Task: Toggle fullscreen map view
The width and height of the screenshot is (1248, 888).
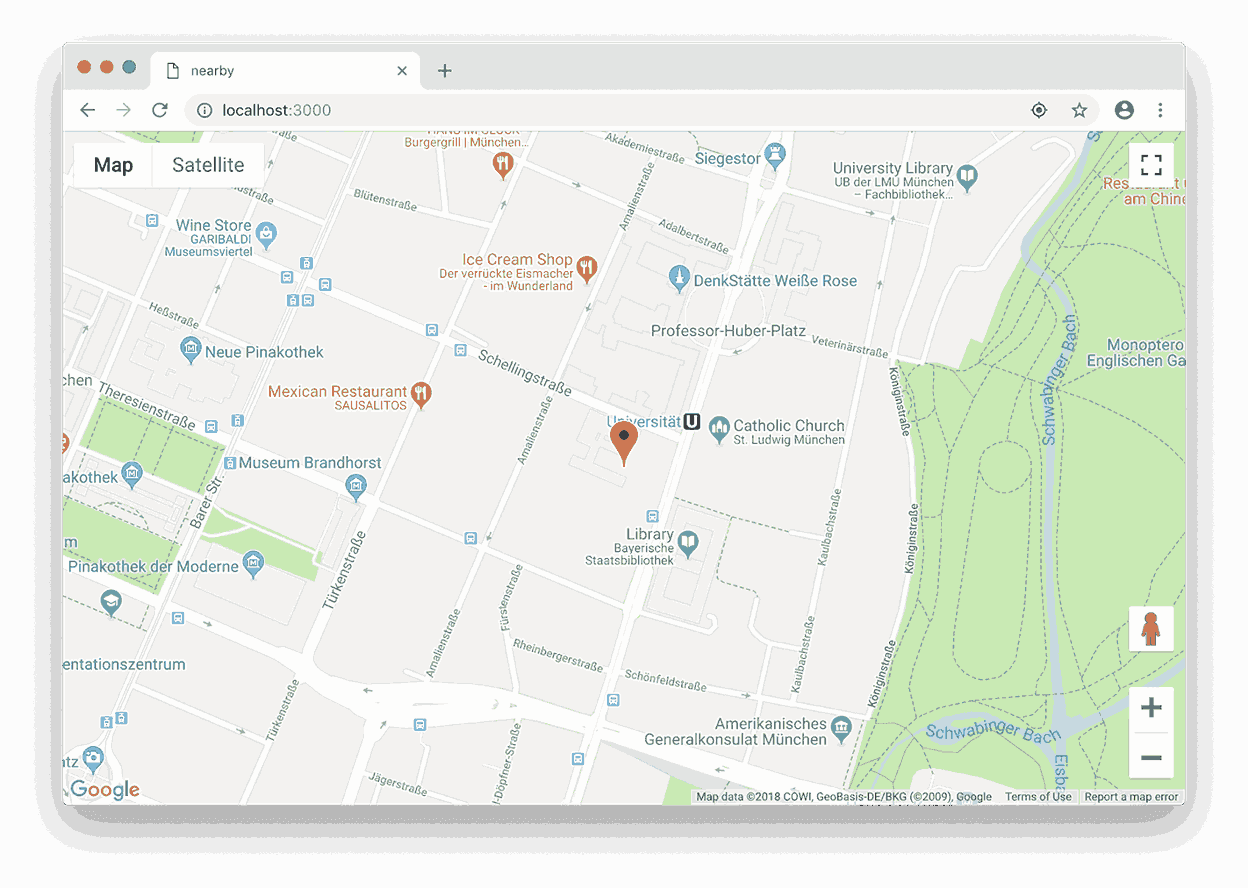Action: (x=1151, y=165)
